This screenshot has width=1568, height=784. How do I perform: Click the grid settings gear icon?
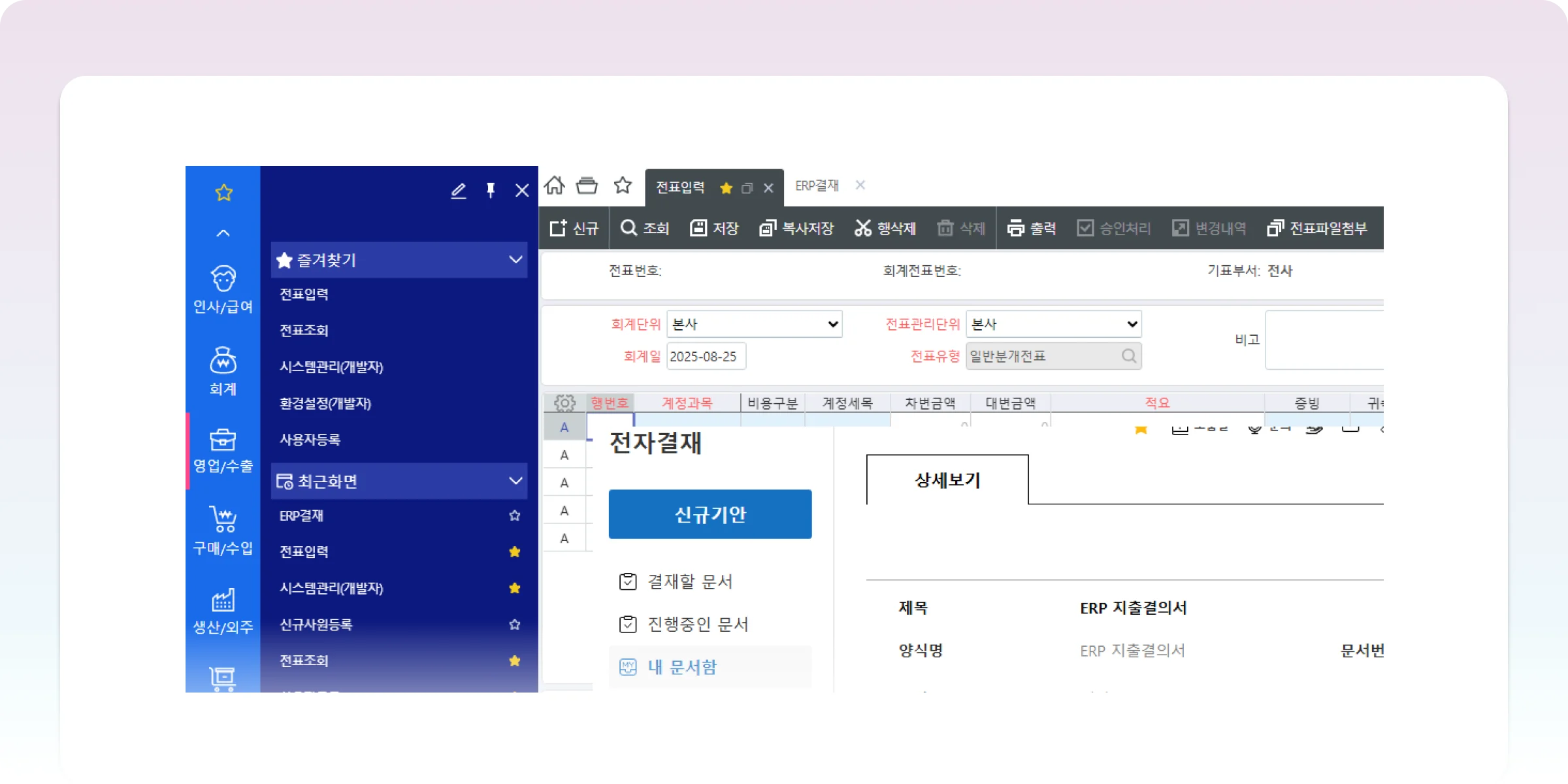click(x=564, y=403)
